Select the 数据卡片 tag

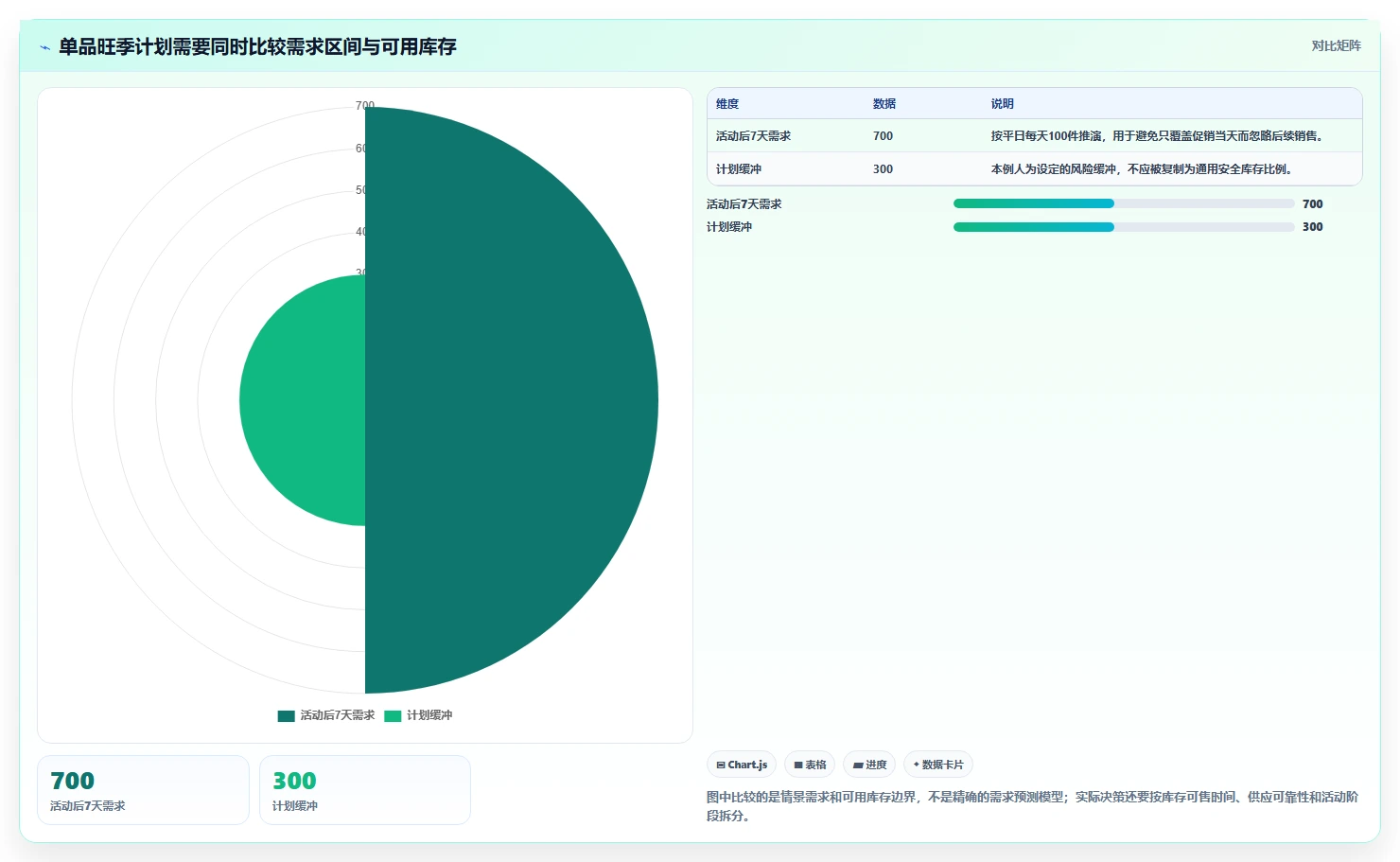click(x=938, y=765)
